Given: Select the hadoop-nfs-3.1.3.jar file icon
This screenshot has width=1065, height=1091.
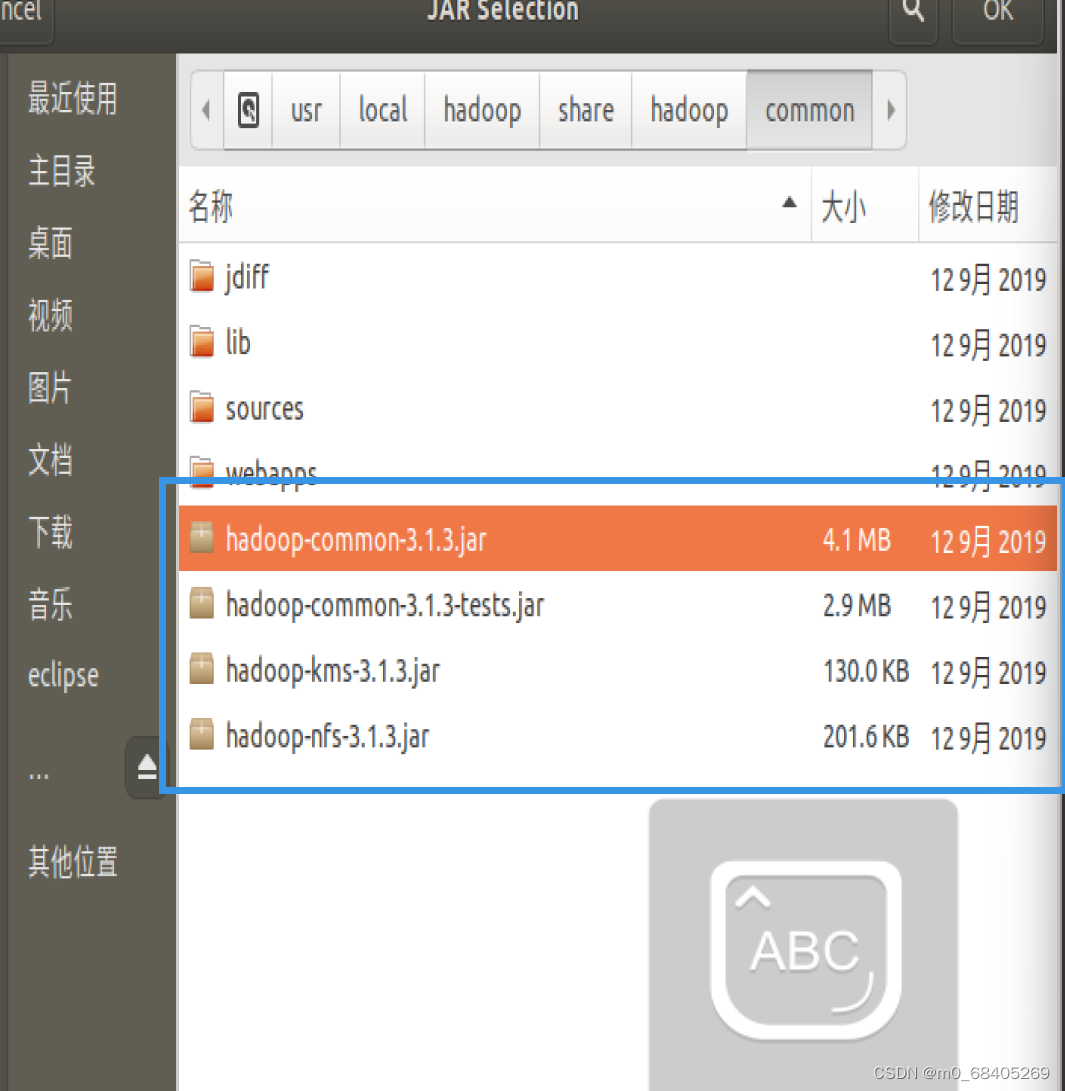Looking at the screenshot, I should tap(201, 736).
